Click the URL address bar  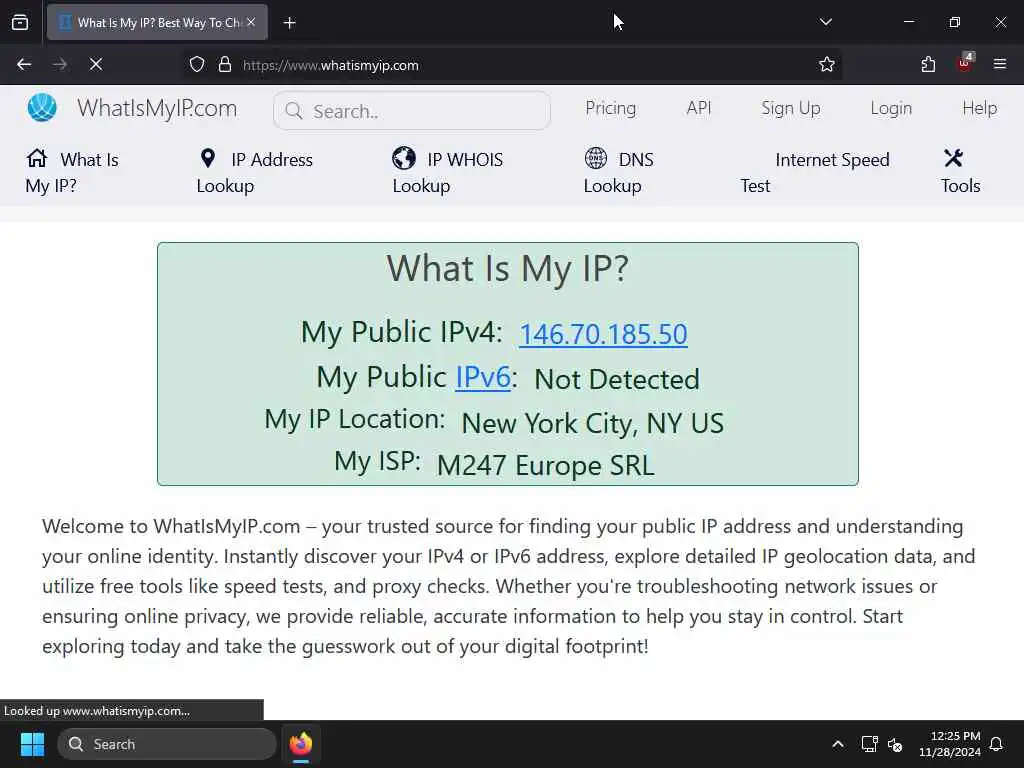pos(513,65)
